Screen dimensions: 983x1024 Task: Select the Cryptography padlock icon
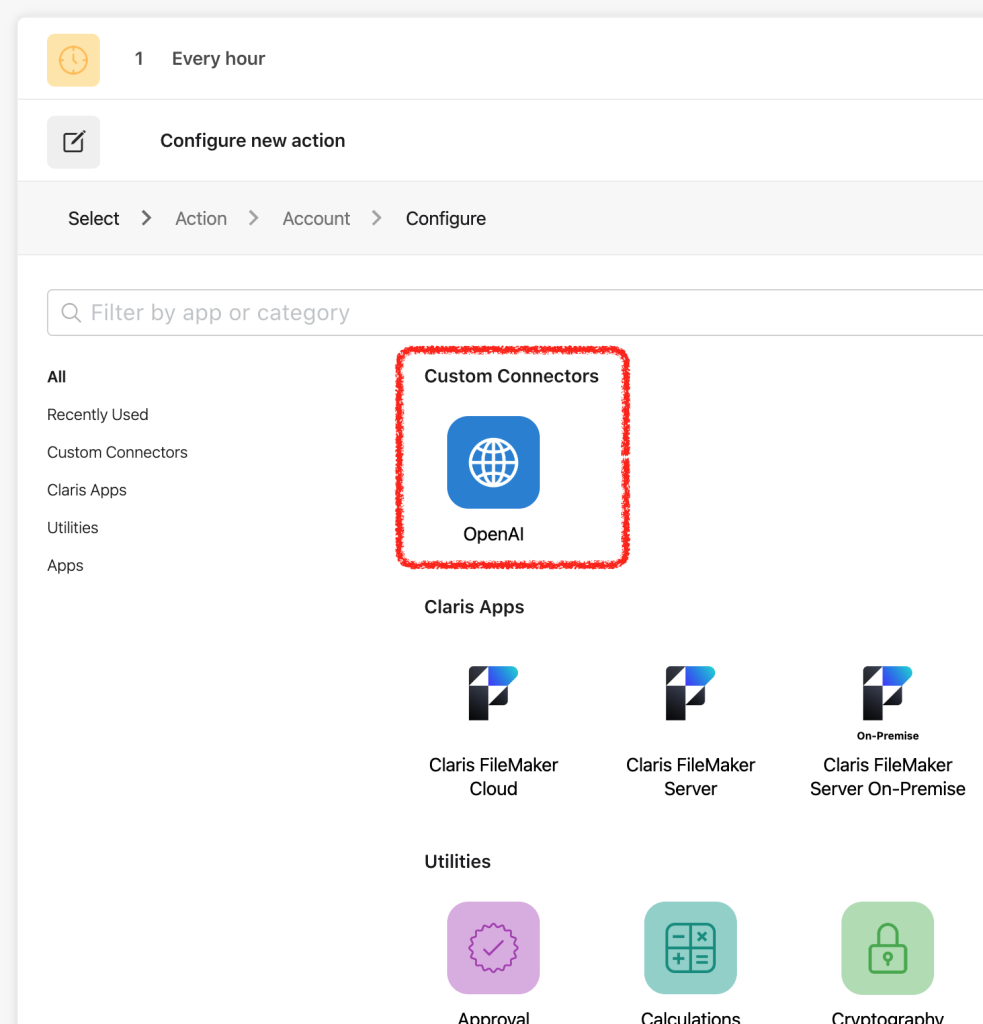click(887, 948)
